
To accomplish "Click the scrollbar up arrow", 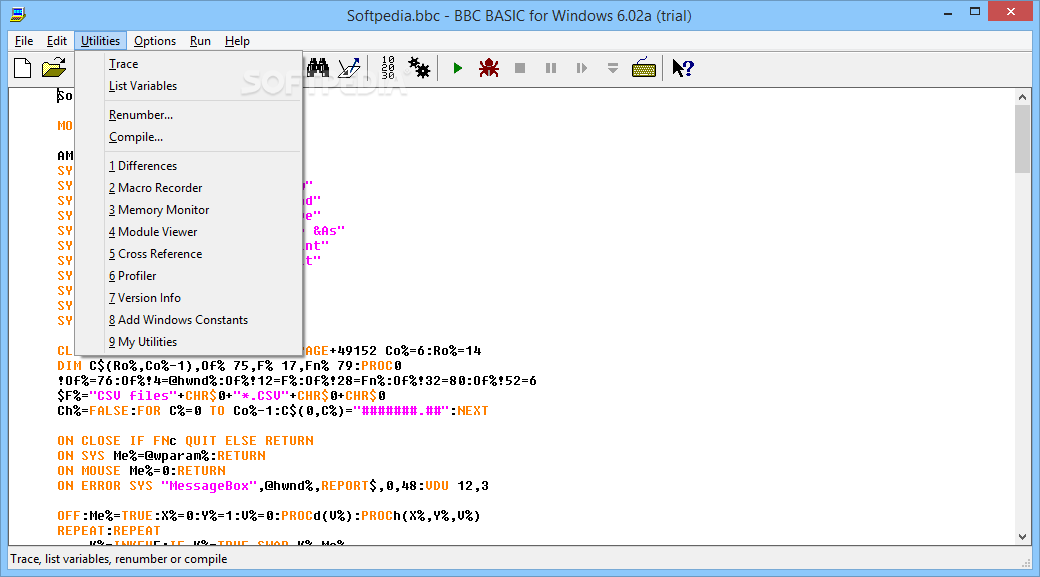I will pyautogui.click(x=1022, y=97).
